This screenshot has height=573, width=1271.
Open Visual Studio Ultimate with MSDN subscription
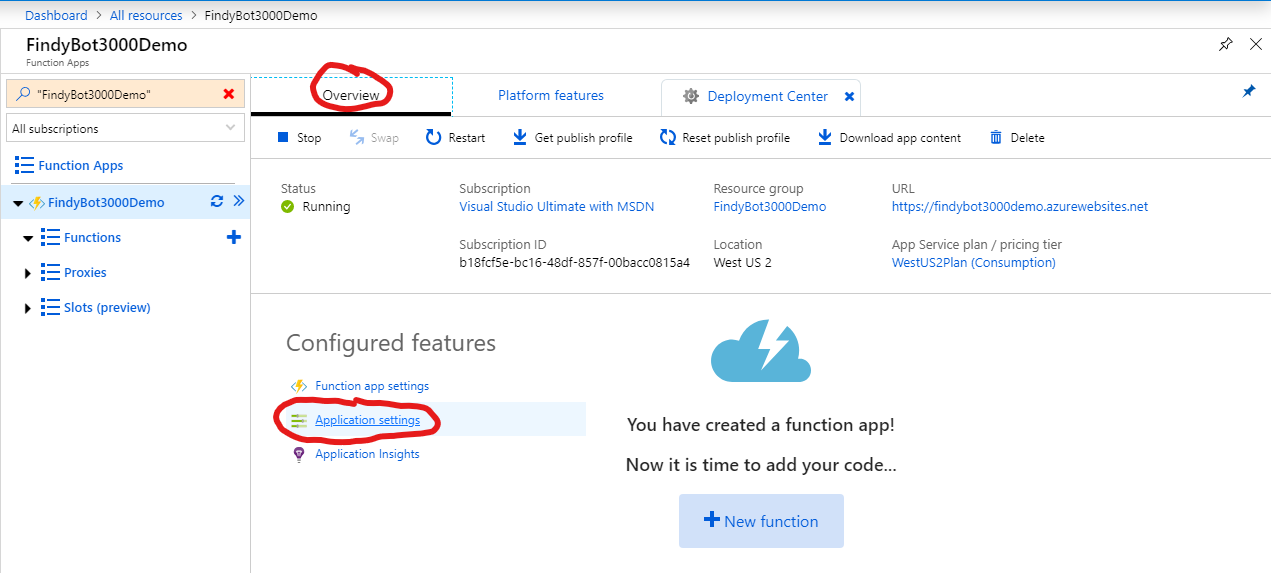[556, 207]
